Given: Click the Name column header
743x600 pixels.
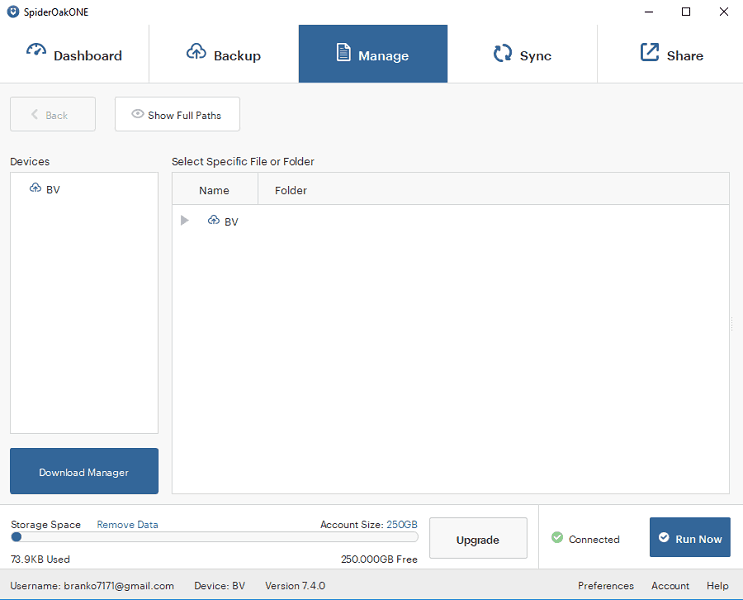Looking at the screenshot, I should 215,190.
